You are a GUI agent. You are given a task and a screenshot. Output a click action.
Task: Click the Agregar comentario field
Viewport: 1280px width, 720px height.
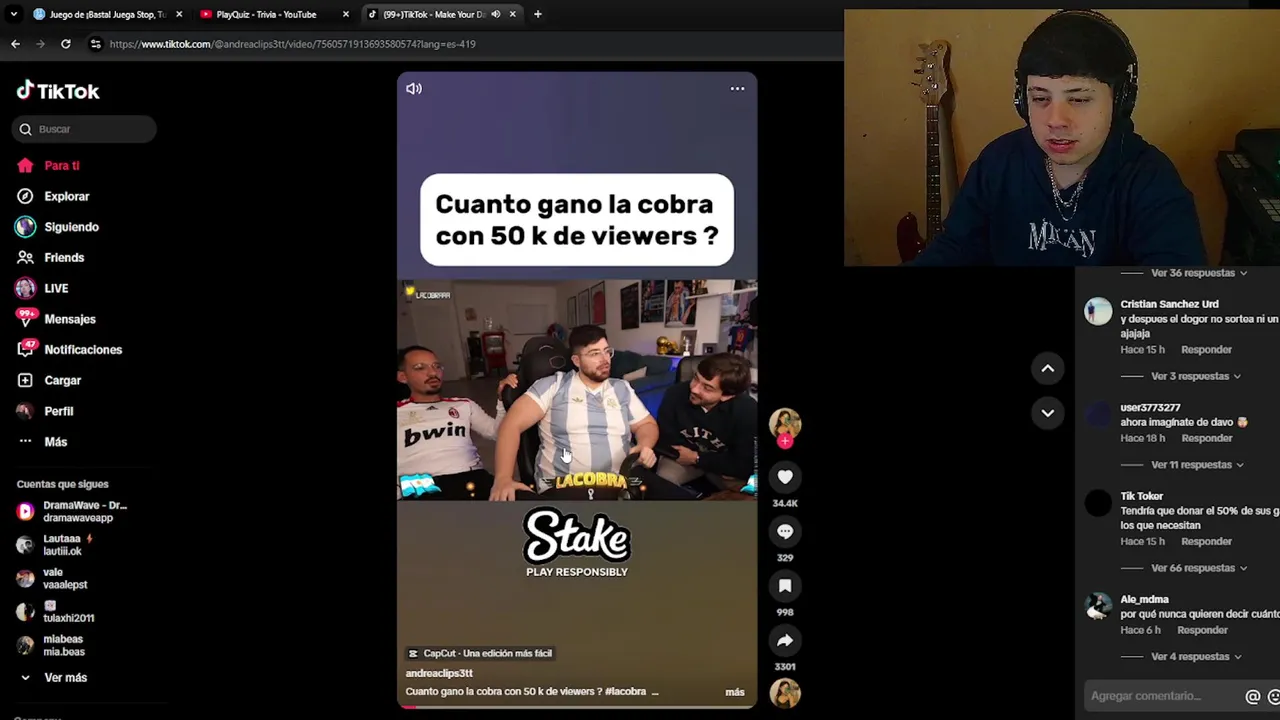click(1160, 696)
